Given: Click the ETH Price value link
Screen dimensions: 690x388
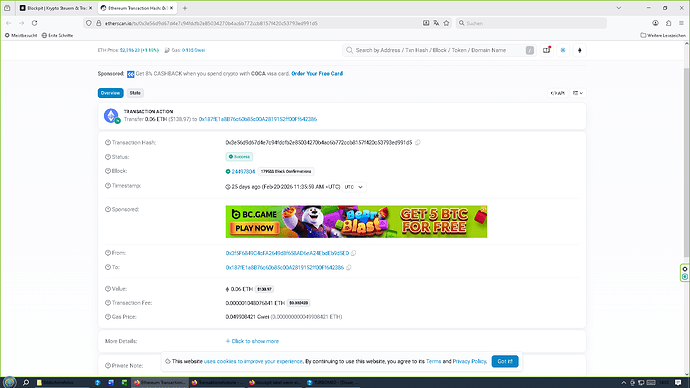Looking at the screenshot, I should pos(139,50).
